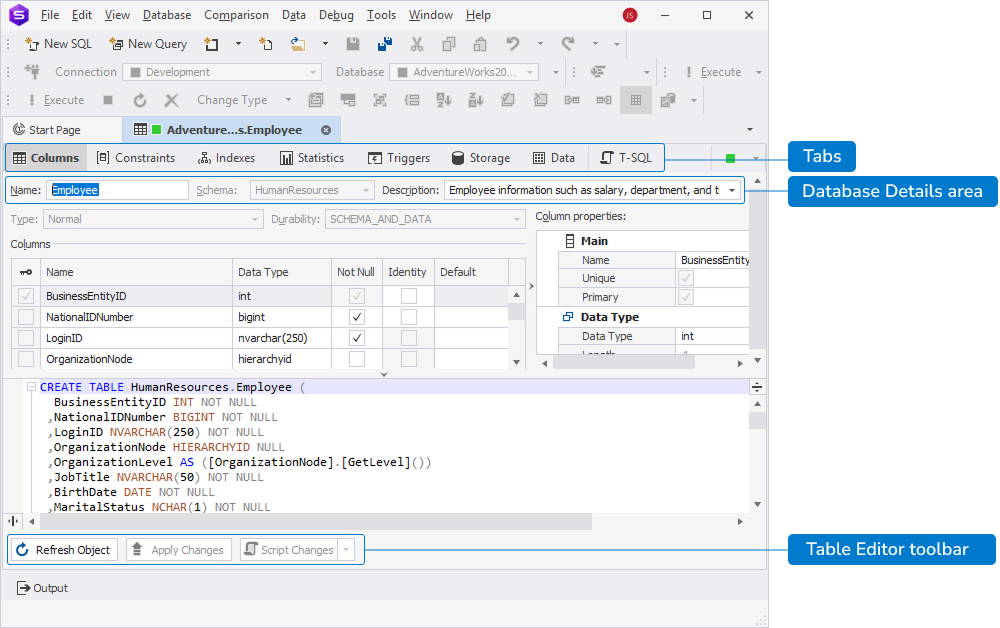Click the BusinessEntityID column name cell

point(136,296)
